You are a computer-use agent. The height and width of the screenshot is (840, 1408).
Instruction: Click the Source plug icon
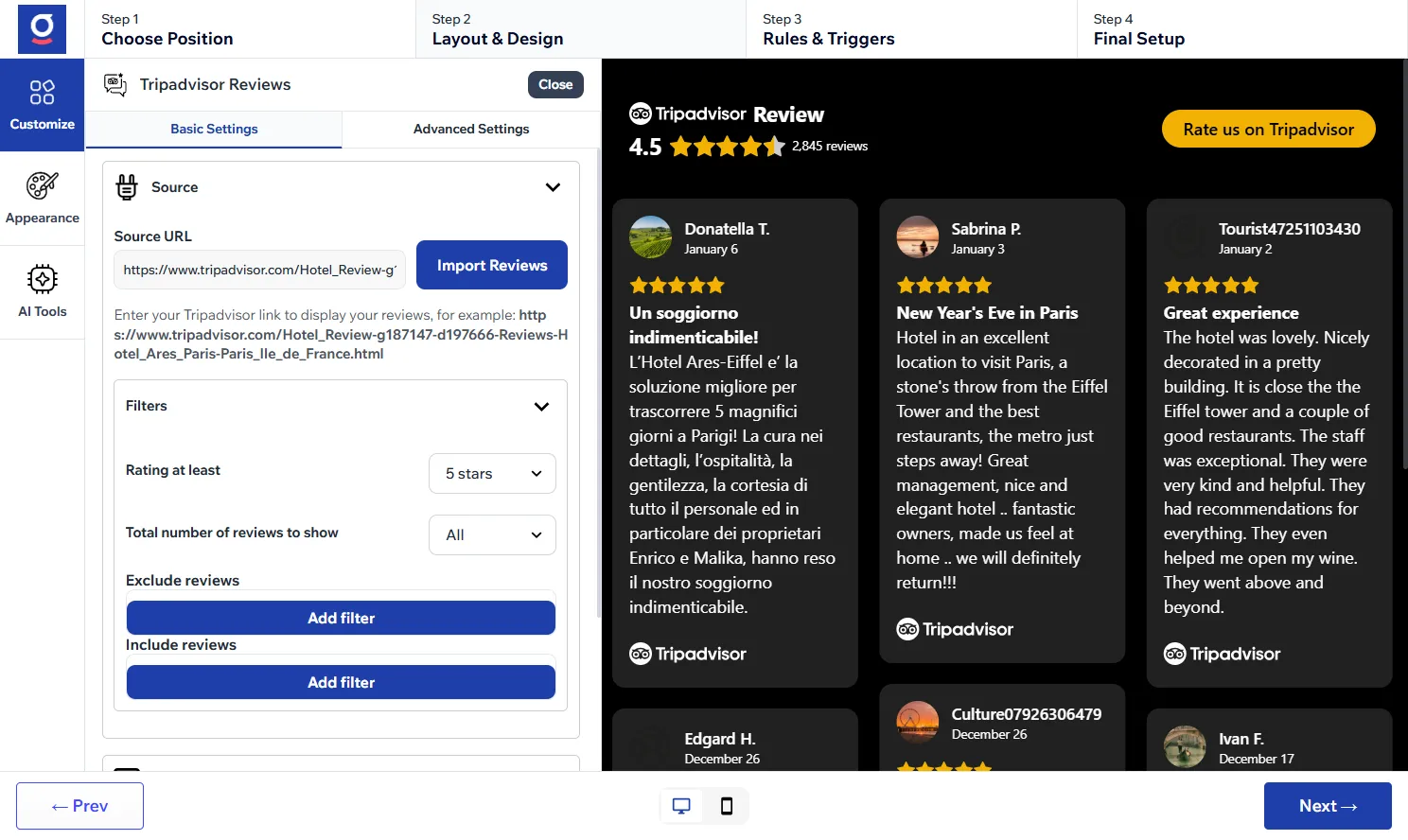(127, 187)
